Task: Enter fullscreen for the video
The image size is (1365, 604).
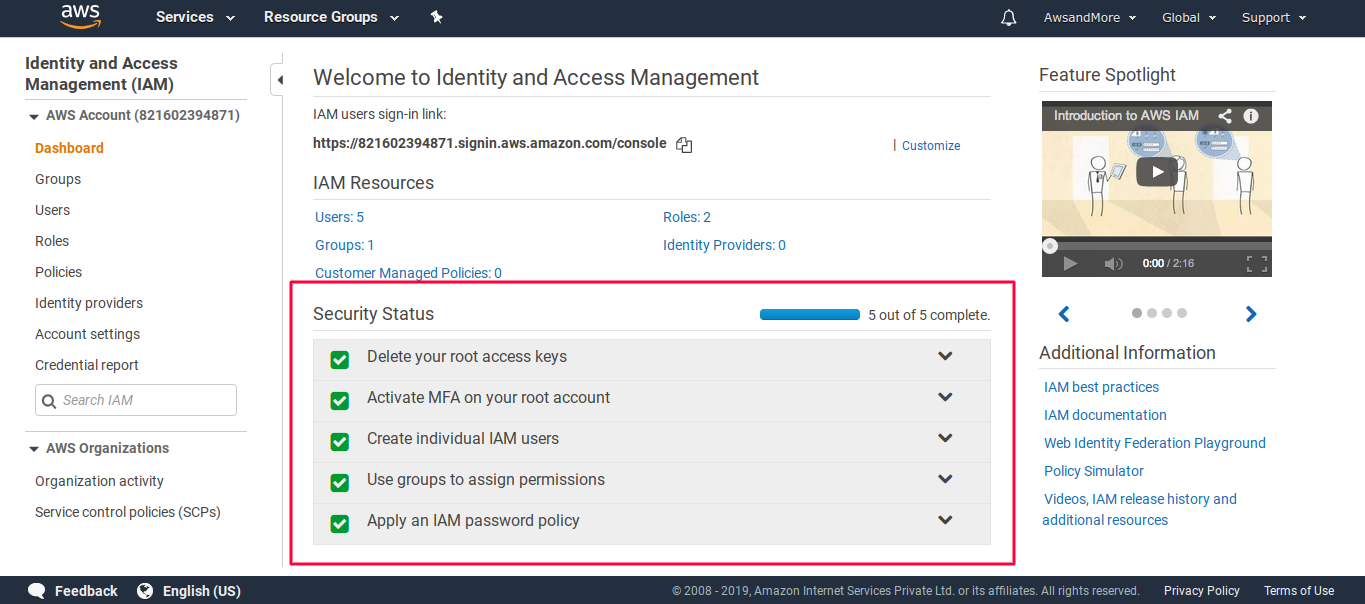Action: click(1257, 264)
